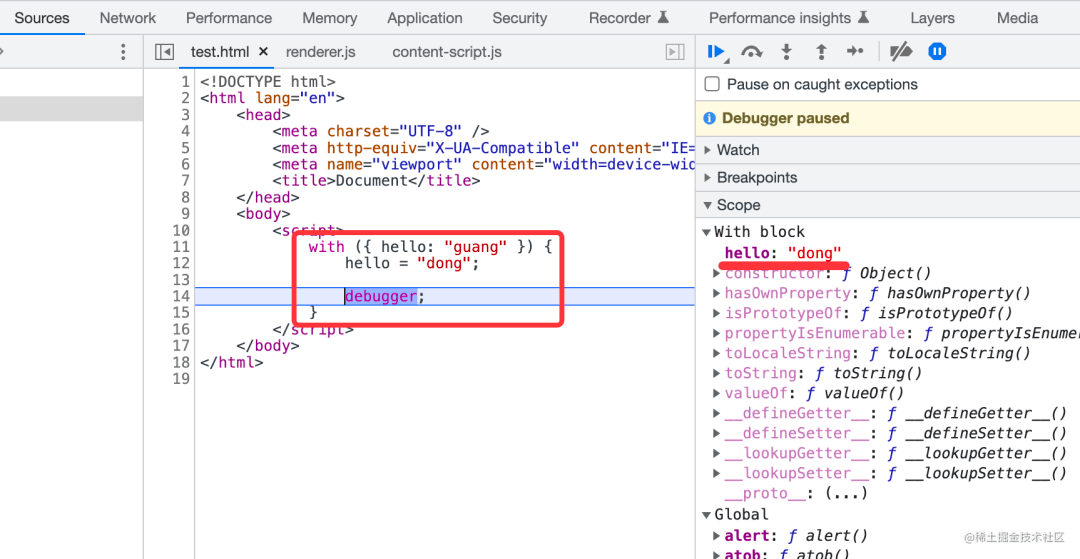1080x559 pixels.
Task: Step out of current function
Action: (820, 52)
